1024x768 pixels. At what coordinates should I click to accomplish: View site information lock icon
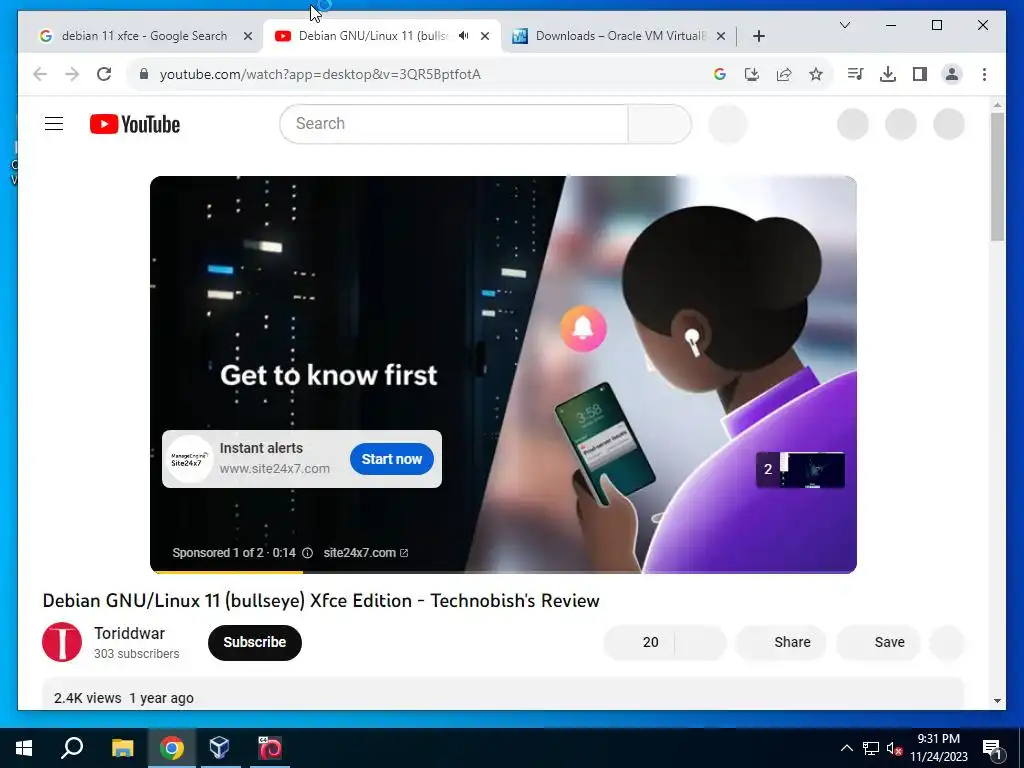click(144, 74)
